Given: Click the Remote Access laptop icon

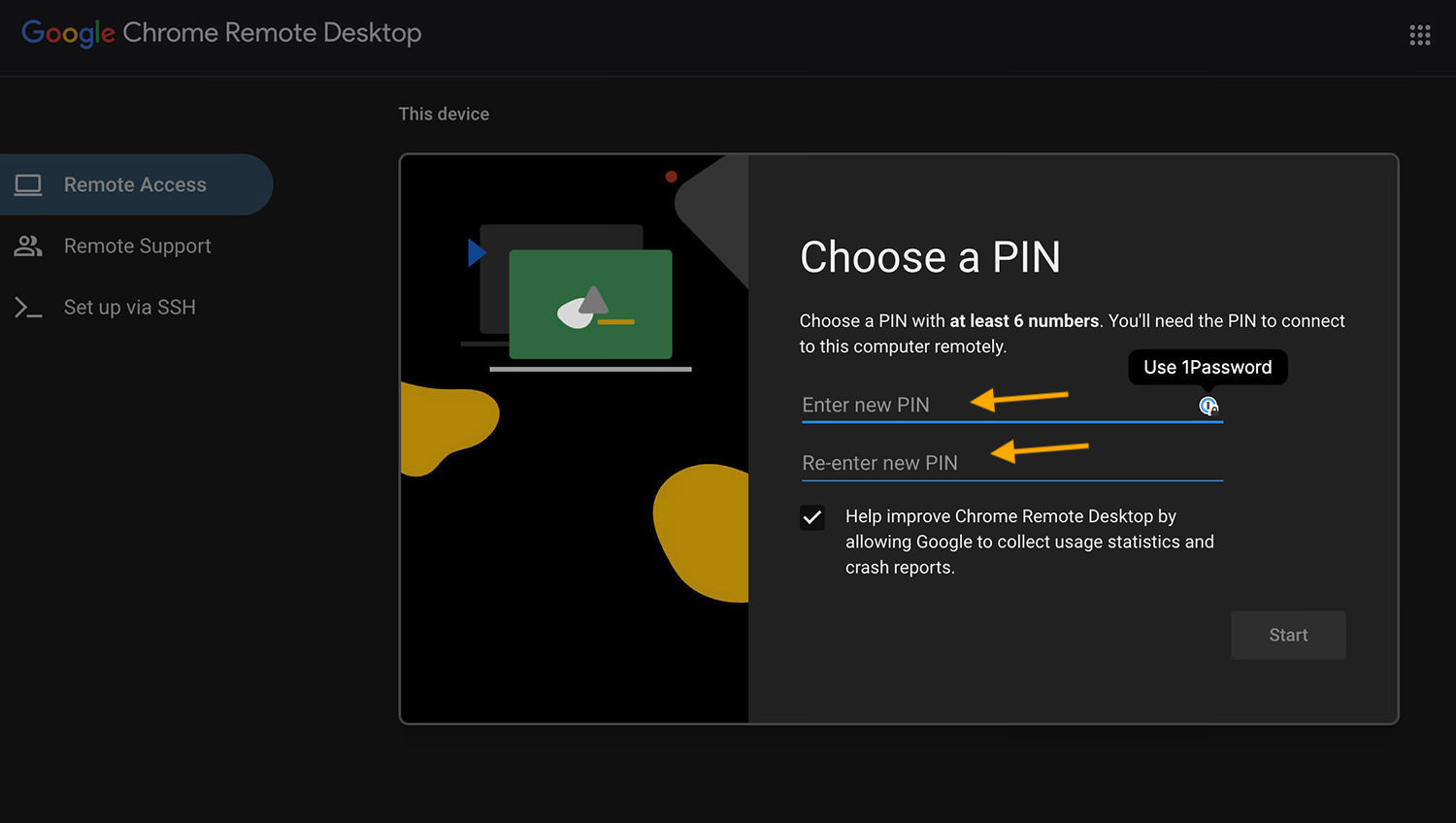Looking at the screenshot, I should (x=28, y=184).
